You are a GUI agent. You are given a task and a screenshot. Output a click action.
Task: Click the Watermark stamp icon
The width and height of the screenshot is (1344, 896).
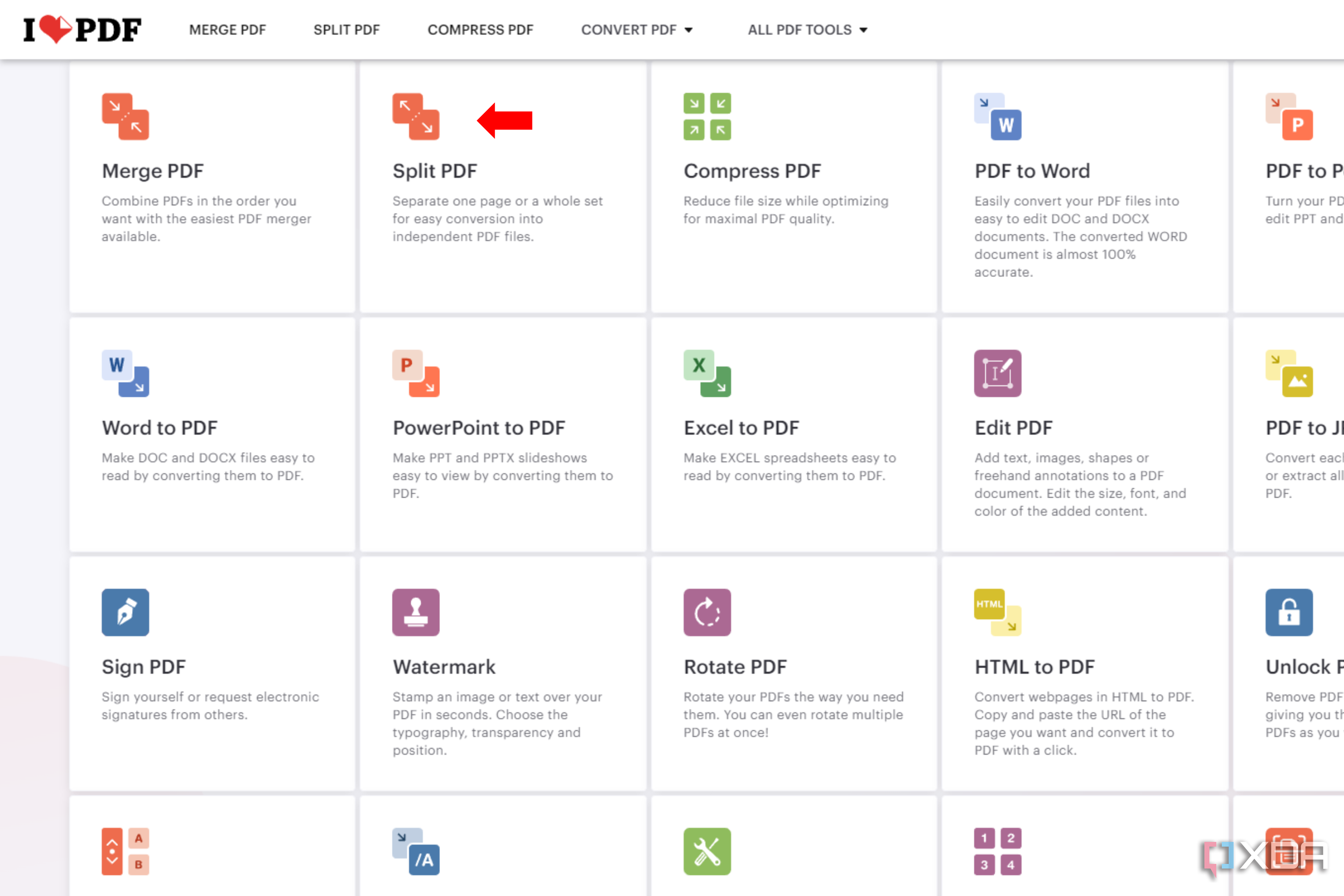pos(415,612)
